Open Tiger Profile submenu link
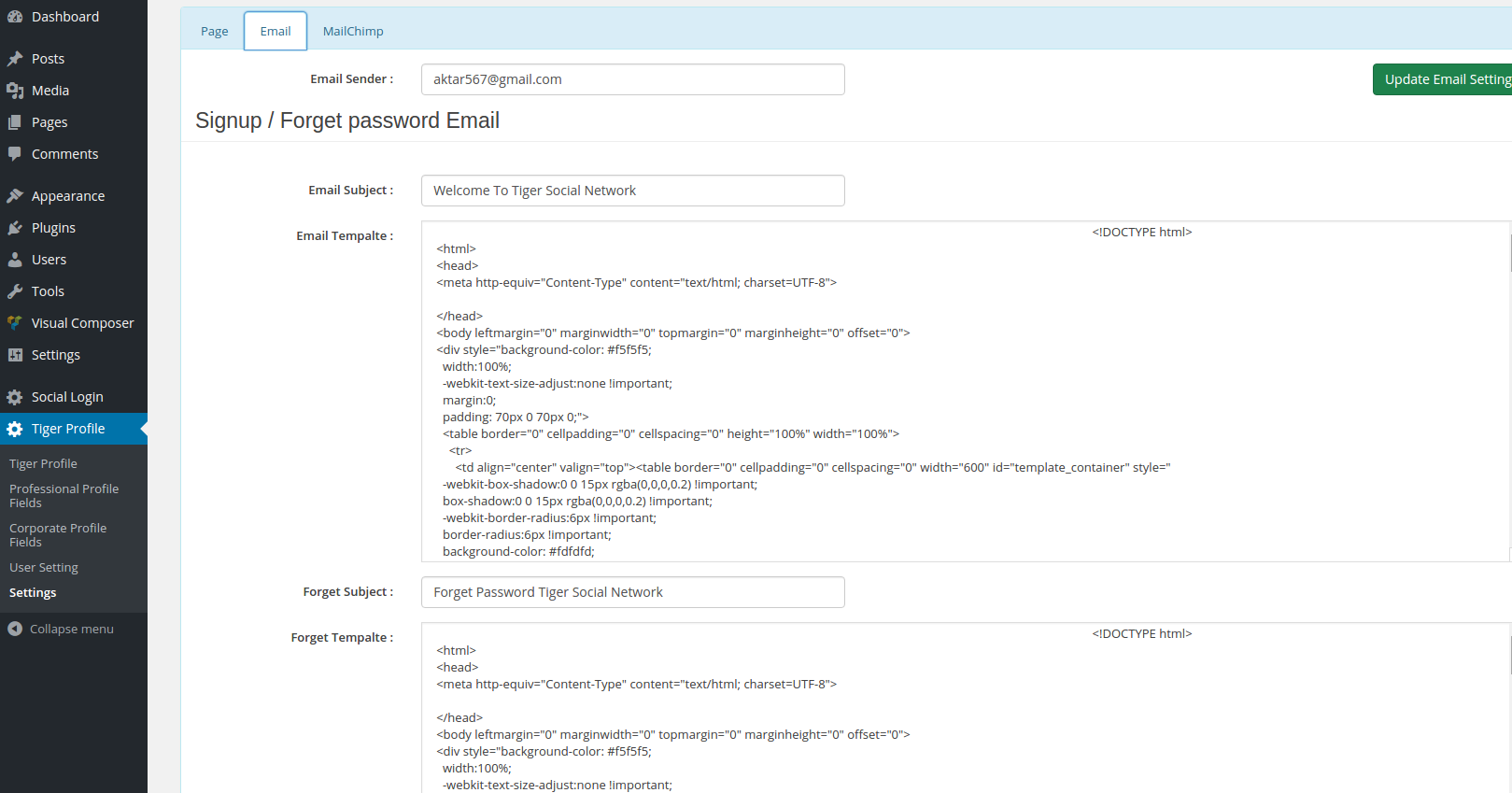The height and width of the screenshot is (793, 1512). click(x=43, y=463)
